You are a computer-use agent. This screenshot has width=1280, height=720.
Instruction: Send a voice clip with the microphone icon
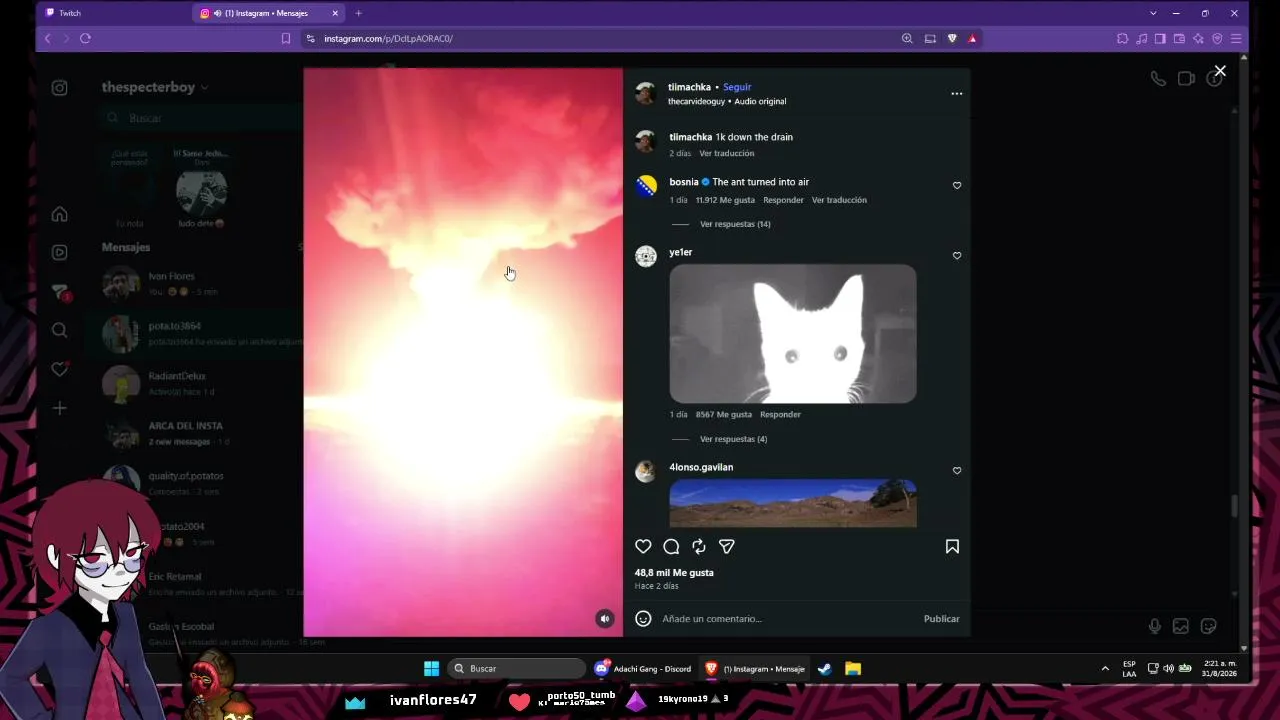point(1155,626)
